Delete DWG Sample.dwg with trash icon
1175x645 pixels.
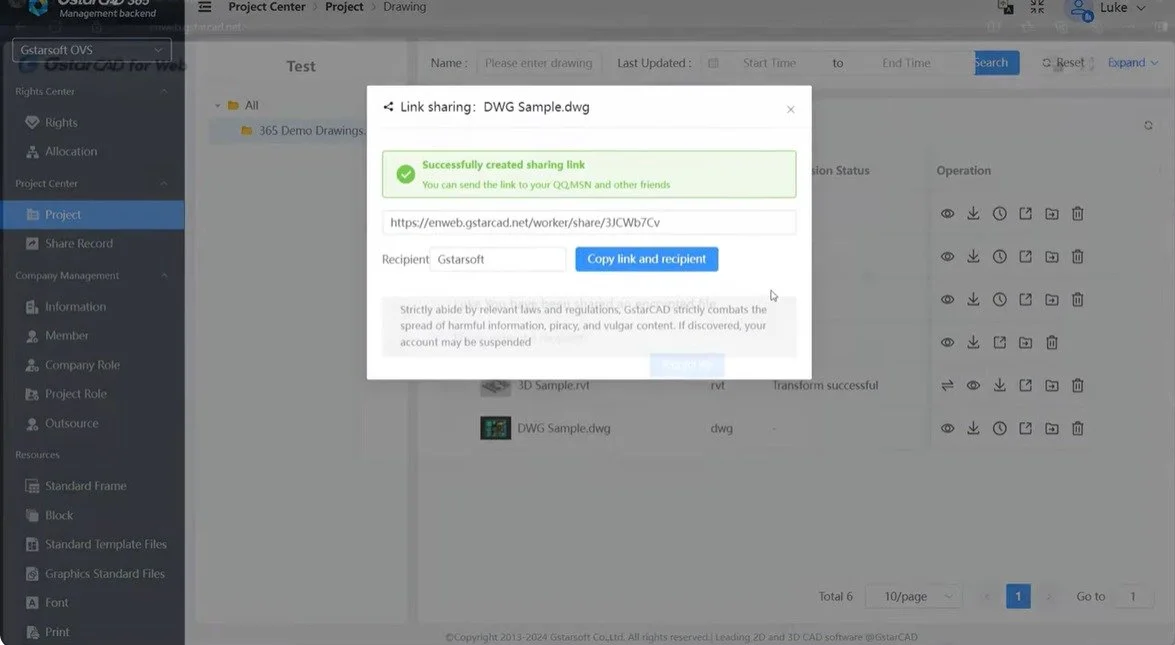coord(1078,429)
